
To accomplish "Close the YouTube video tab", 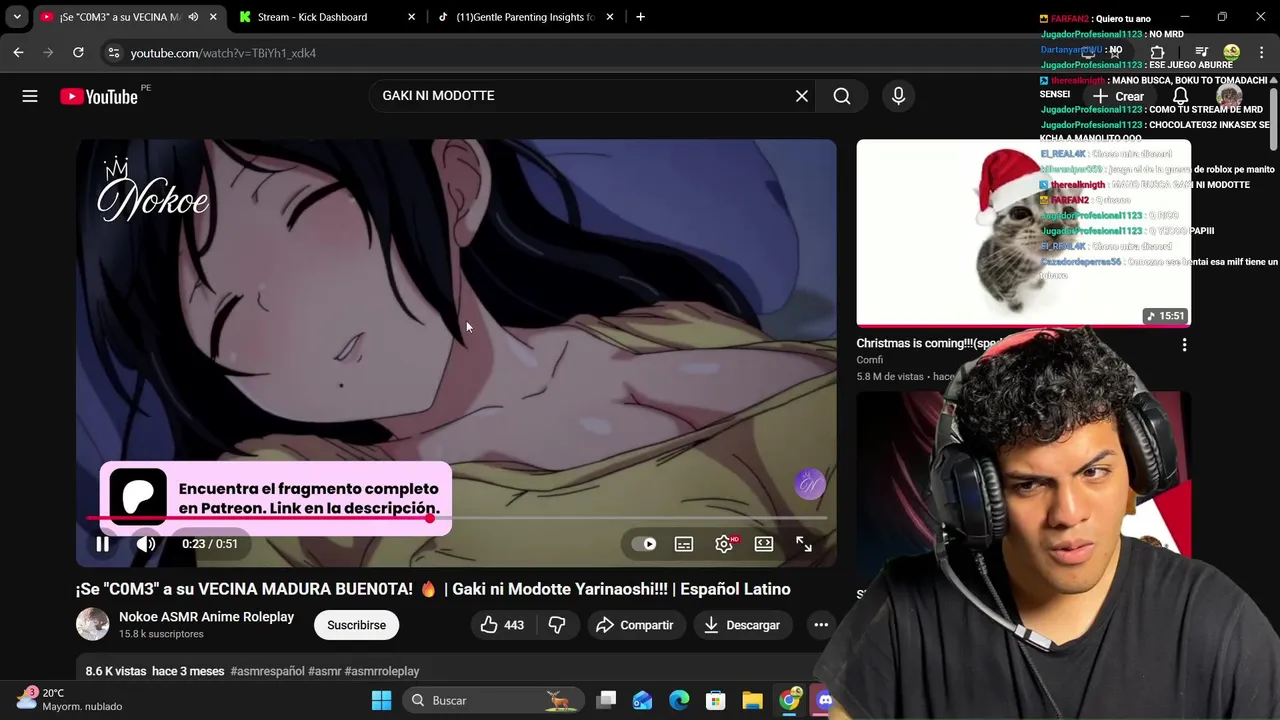I will pos(213,17).
